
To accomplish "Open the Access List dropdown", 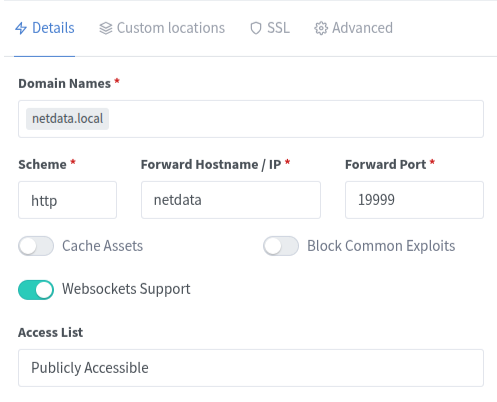I will [x=251, y=368].
